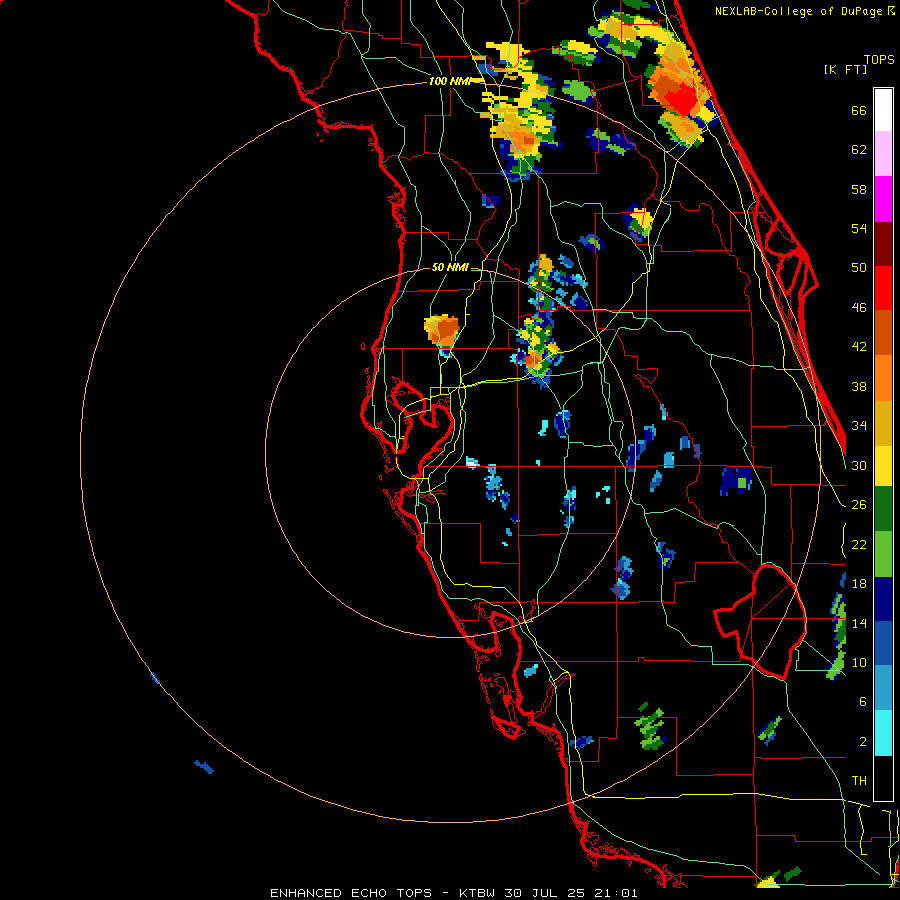Pick the black swatch at the legend bottom
The width and height of the screenshot is (900, 900).
883,778
